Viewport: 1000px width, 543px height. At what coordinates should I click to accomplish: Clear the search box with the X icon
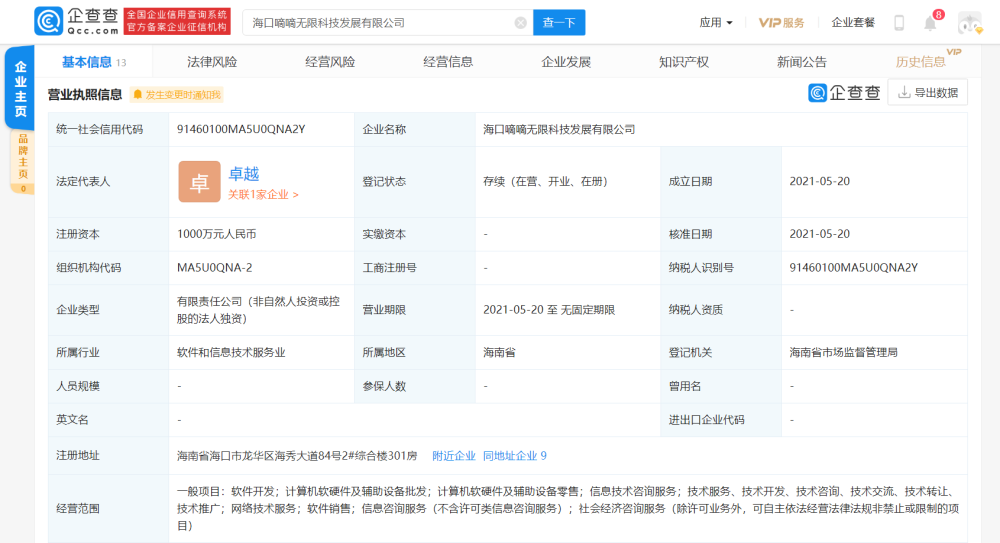tap(520, 23)
